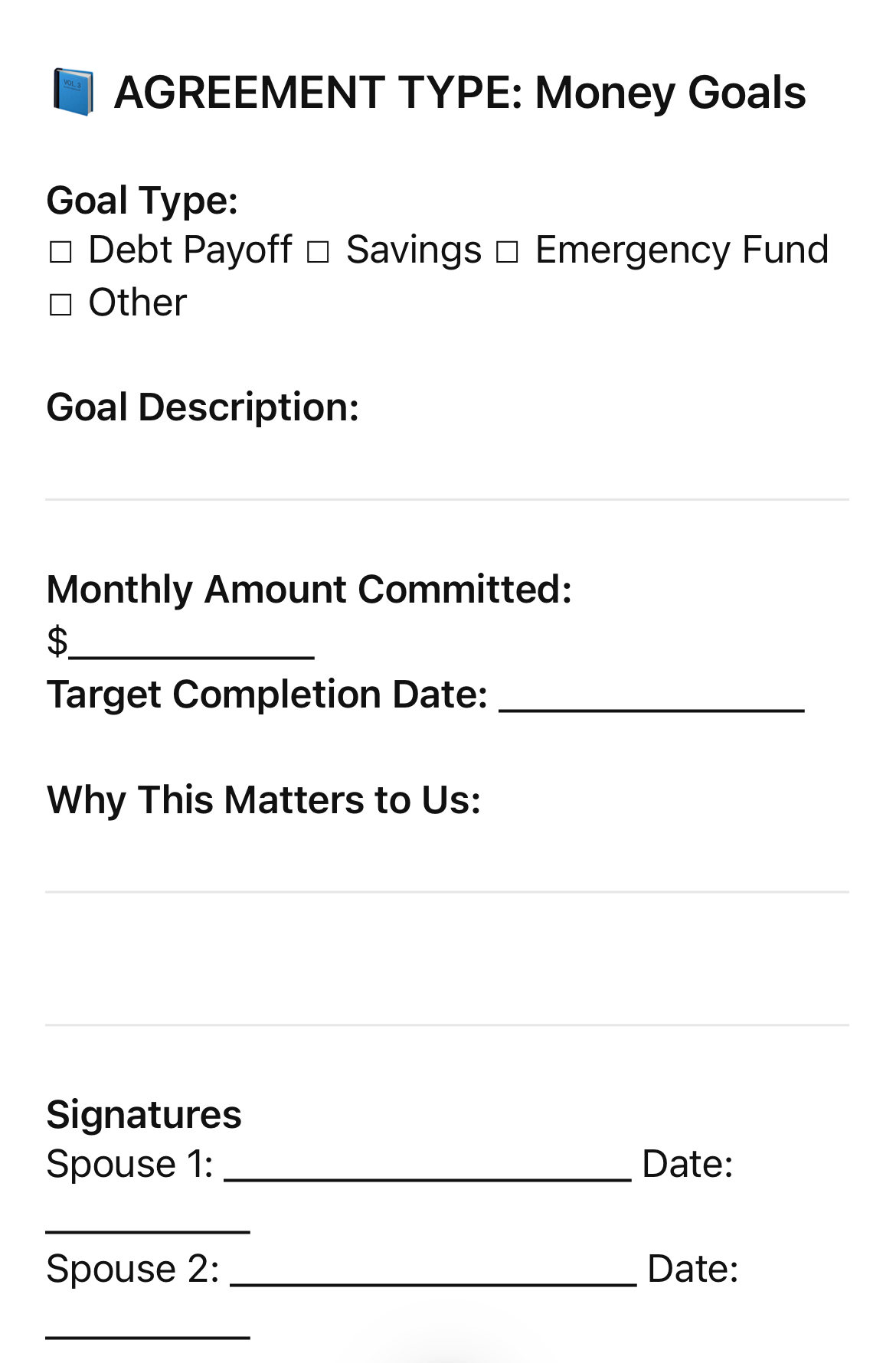
Task: Click the Signatures heading
Action: pyautogui.click(x=144, y=1115)
